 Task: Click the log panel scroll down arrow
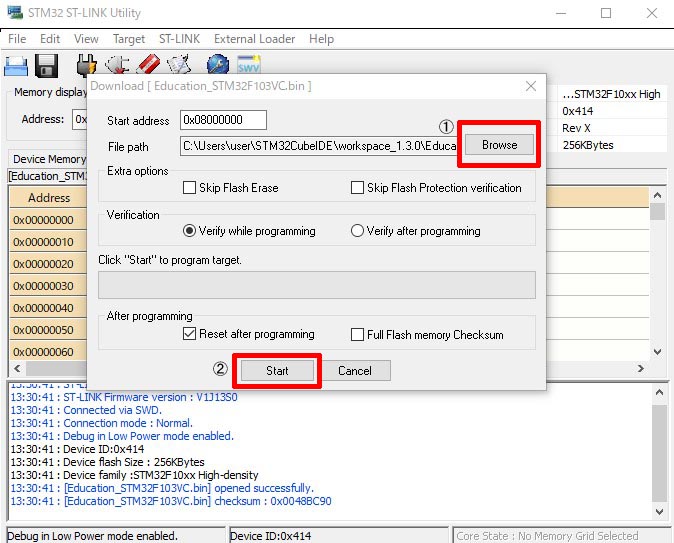(x=659, y=511)
